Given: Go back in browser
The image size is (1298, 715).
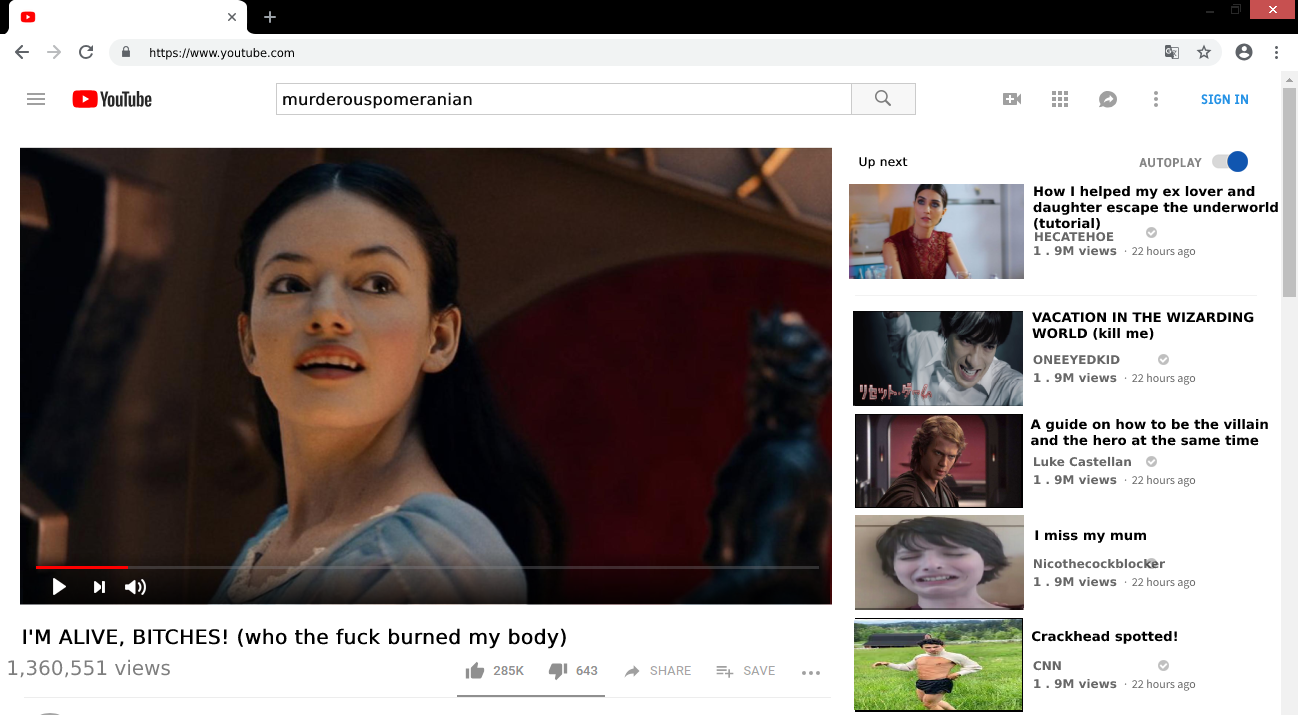Looking at the screenshot, I should (22, 52).
